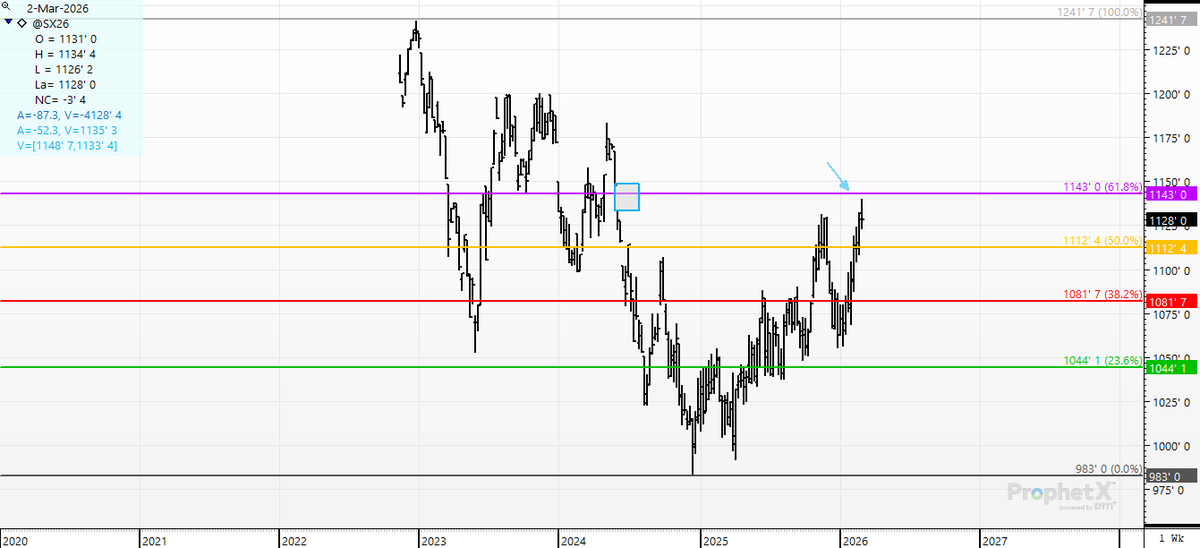
Task: Click the 2022 time axis label
Action: (x=295, y=541)
